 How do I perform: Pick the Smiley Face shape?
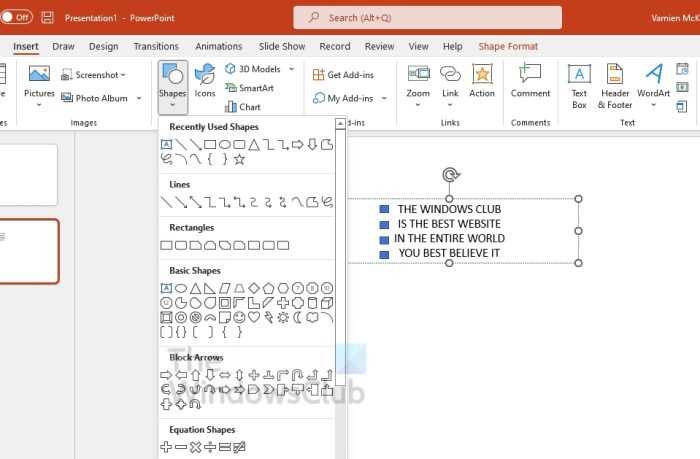[x=239, y=317]
